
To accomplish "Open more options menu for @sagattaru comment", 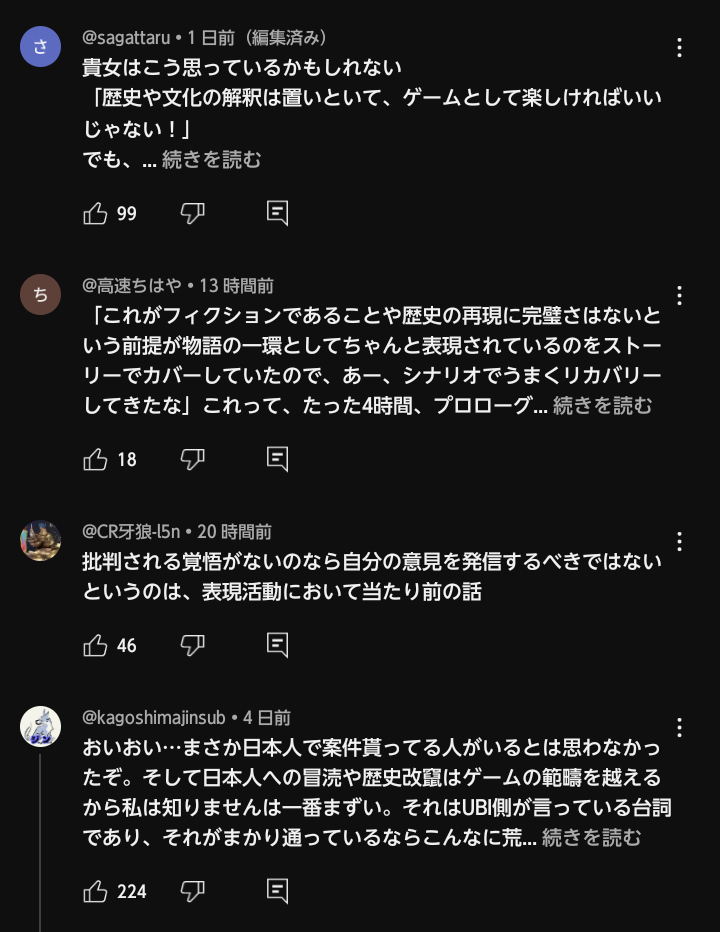I will pyautogui.click(x=679, y=48).
